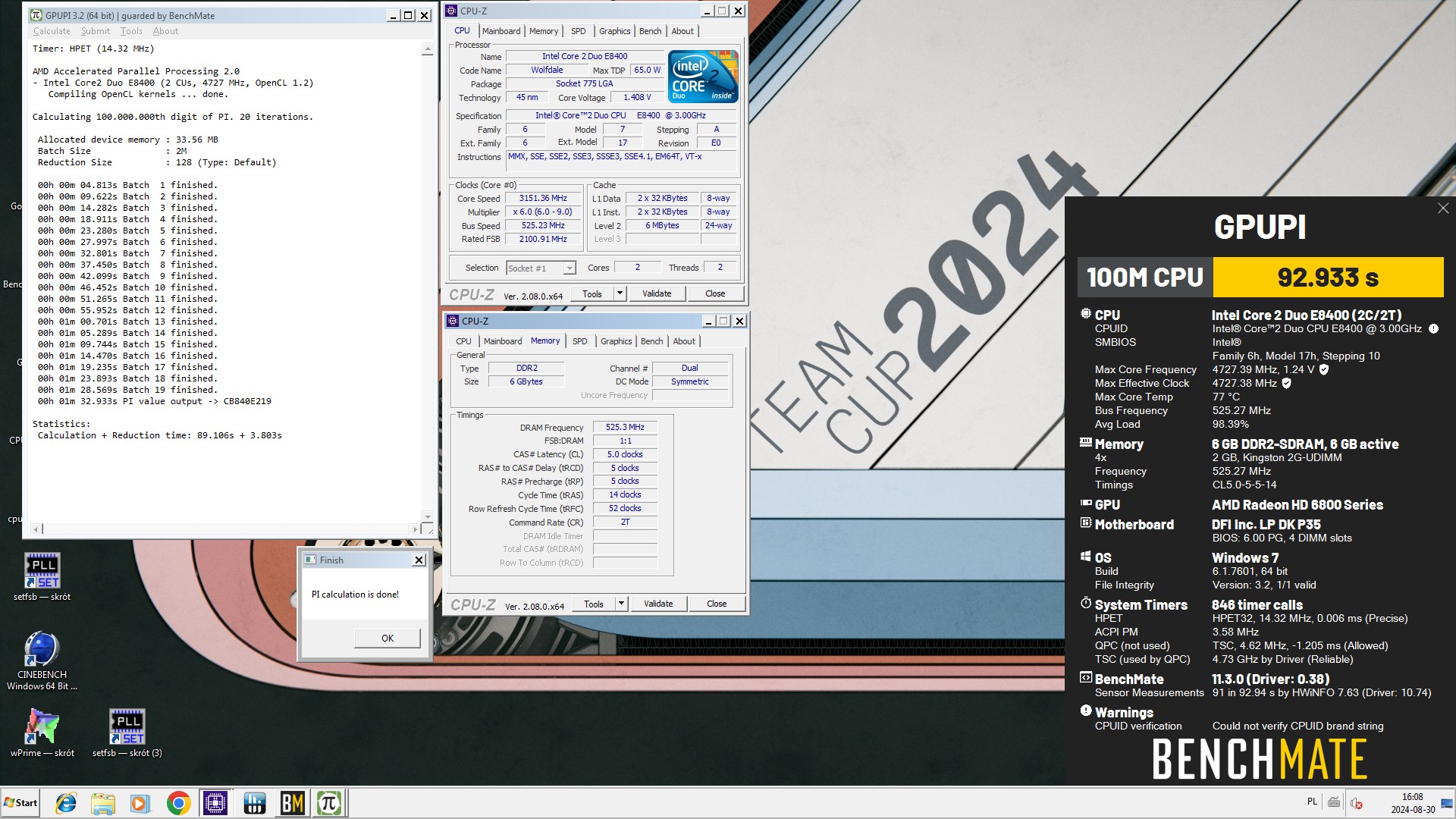Click Close in upper CPU-Z window
This screenshot has height=819, width=1456.
coord(715,293)
